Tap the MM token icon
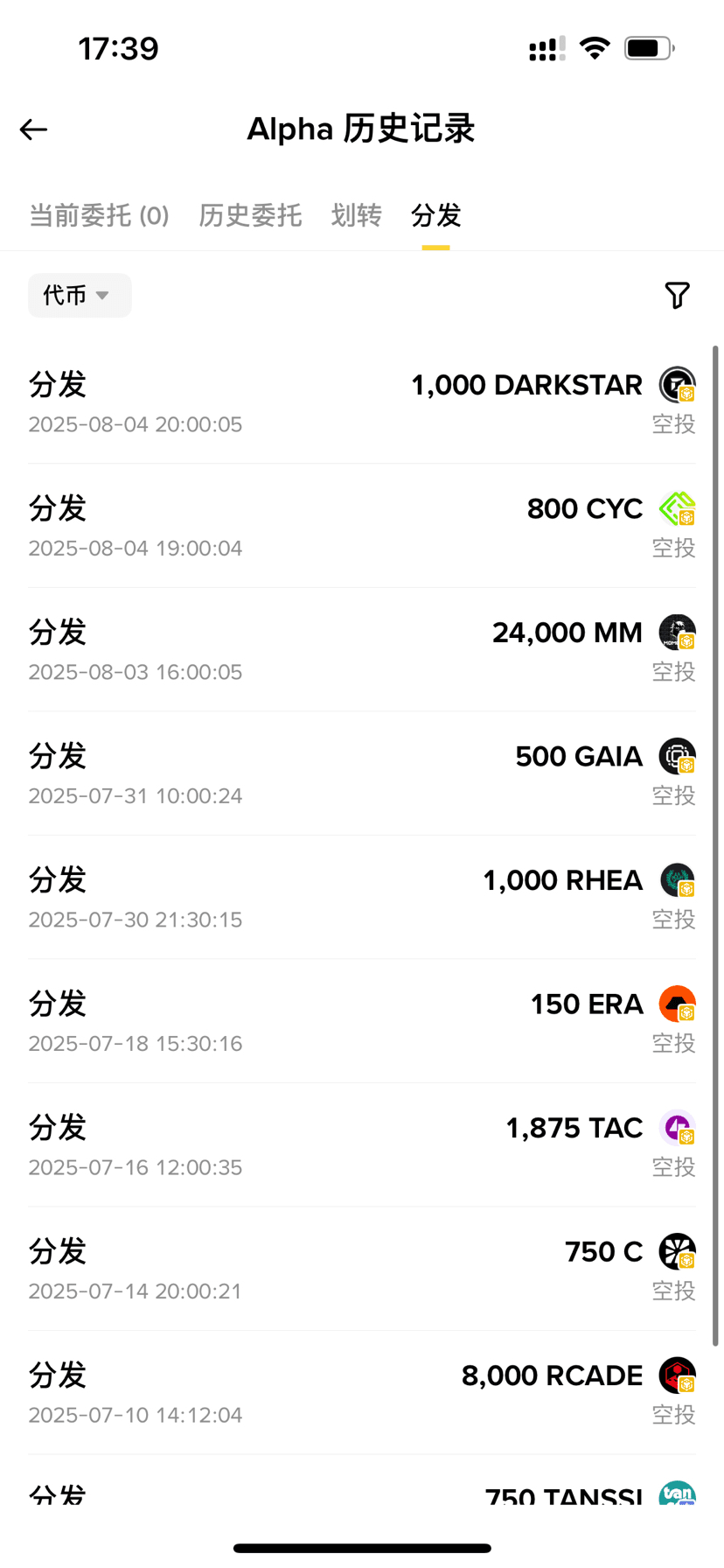Image resolution: width=724 pixels, height=1568 pixels. [x=677, y=633]
